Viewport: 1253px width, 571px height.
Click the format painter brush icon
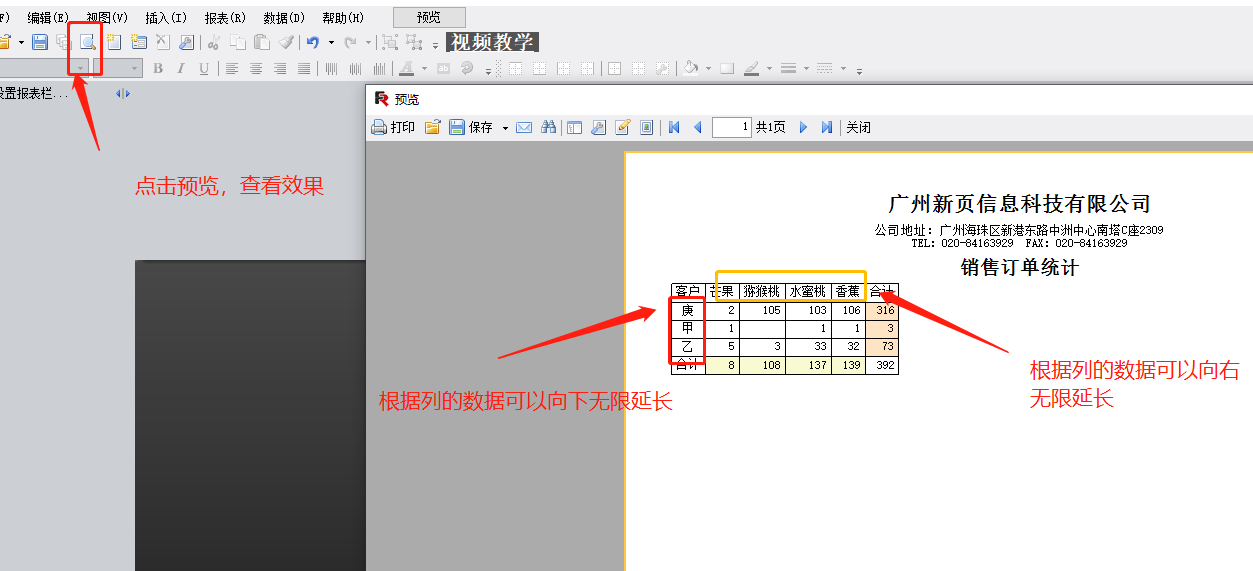286,42
